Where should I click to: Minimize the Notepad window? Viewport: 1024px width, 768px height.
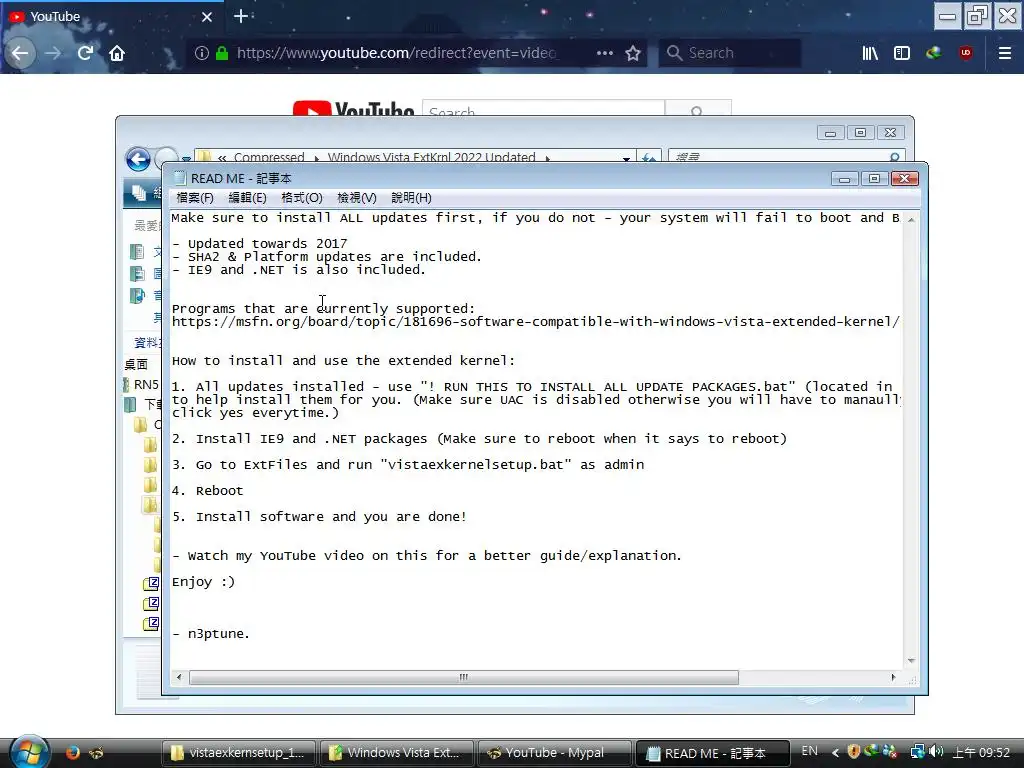click(x=844, y=179)
